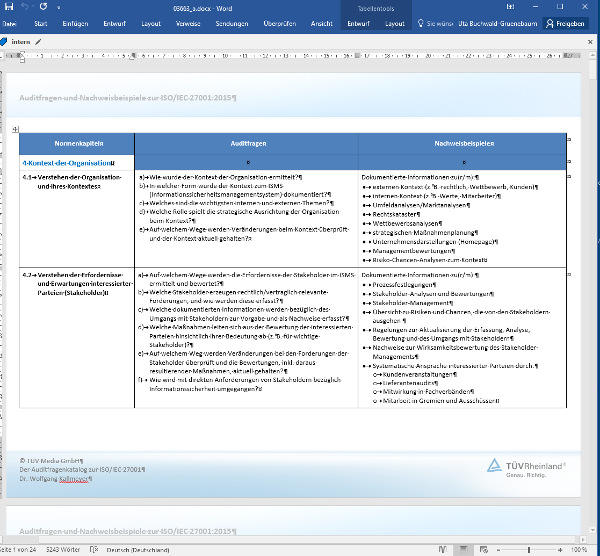
Task: Click the 4 Kontext der Organisation heading
Action: pos(68,161)
